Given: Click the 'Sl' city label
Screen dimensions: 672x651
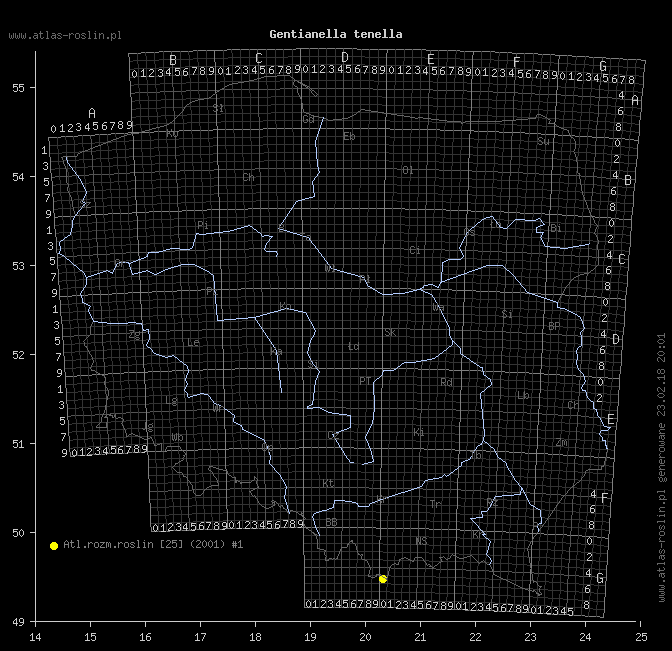Looking at the screenshot, I should [218, 108].
